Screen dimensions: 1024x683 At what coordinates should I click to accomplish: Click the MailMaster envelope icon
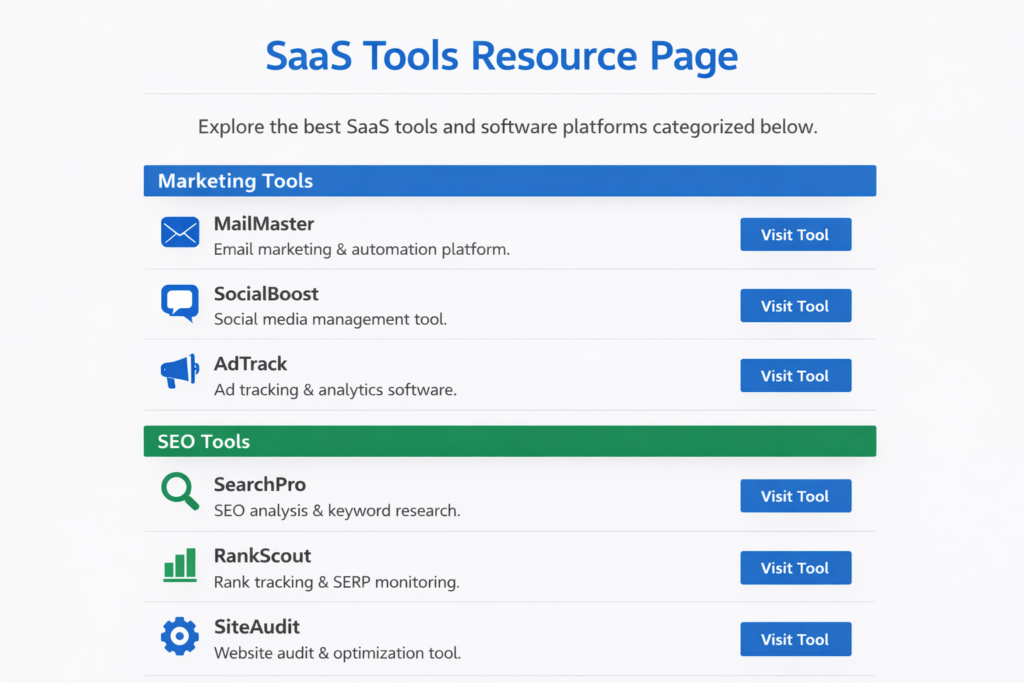pyautogui.click(x=180, y=233)
